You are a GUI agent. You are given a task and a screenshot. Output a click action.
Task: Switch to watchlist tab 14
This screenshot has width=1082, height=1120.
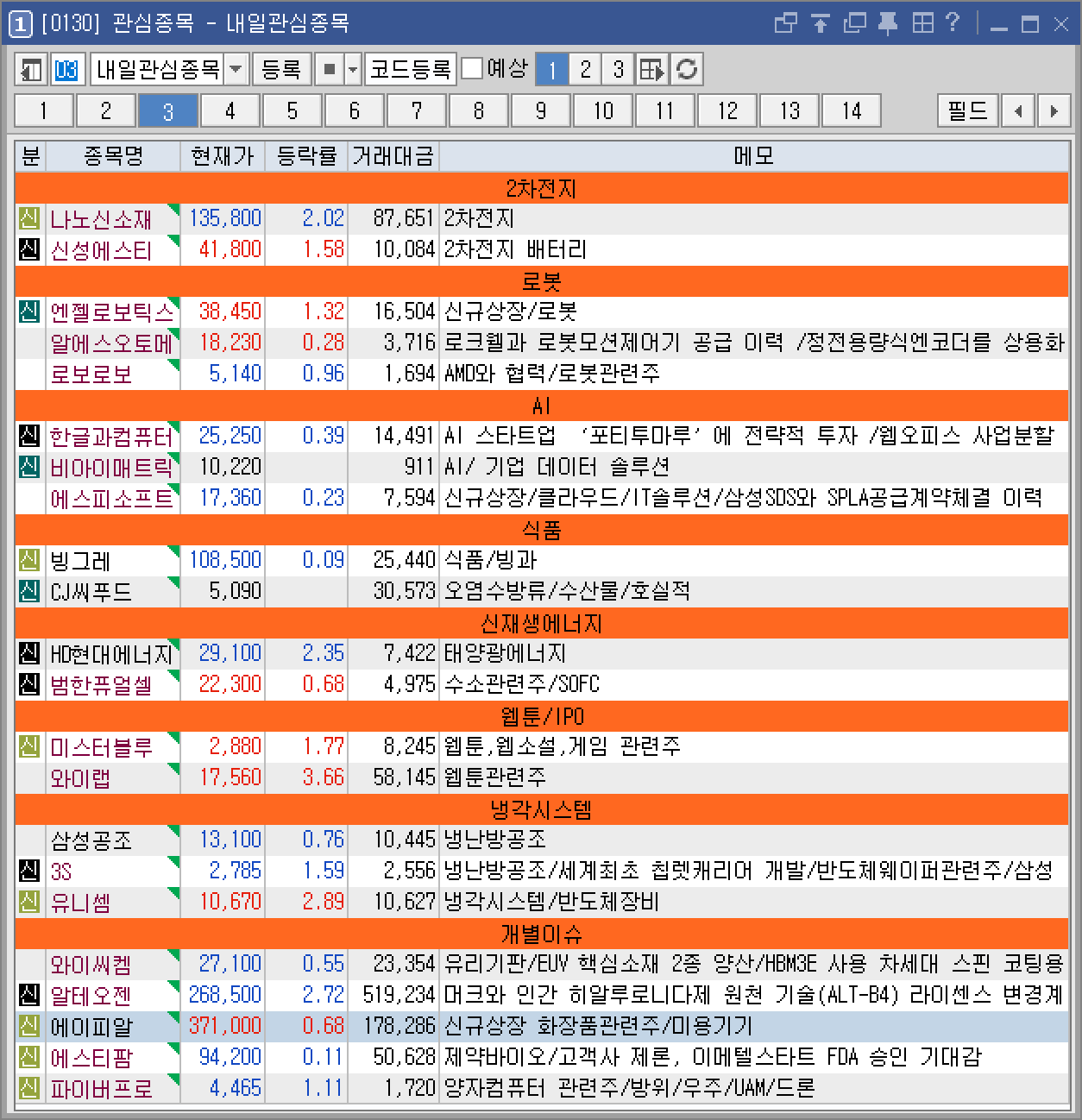pos(851,110)
